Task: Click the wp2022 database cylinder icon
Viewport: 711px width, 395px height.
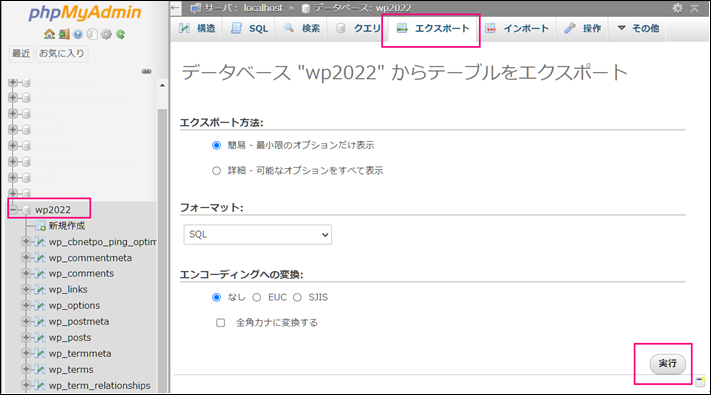Action: pos(26,210)
